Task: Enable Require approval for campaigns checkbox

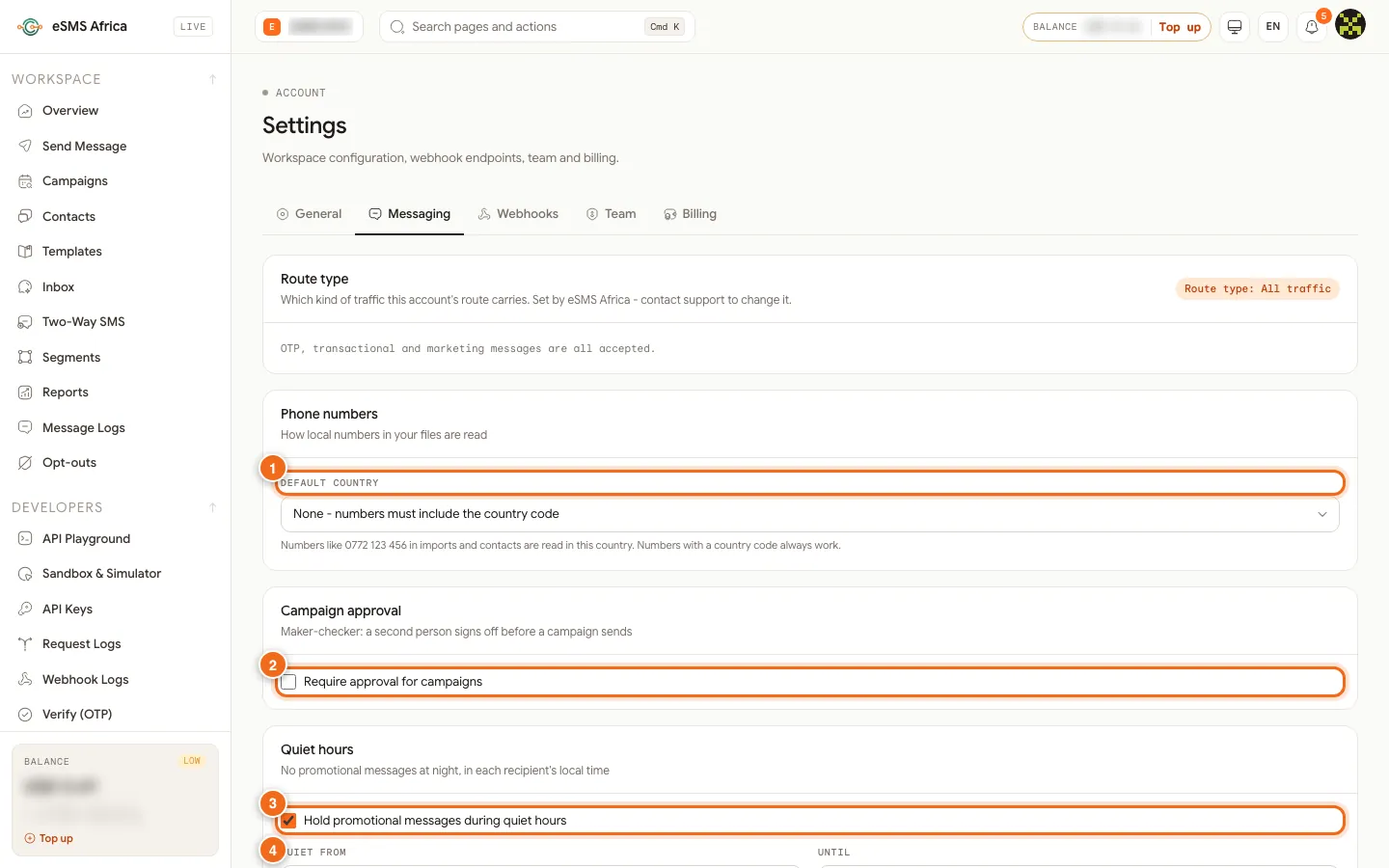Action: (x=288, y=682)
